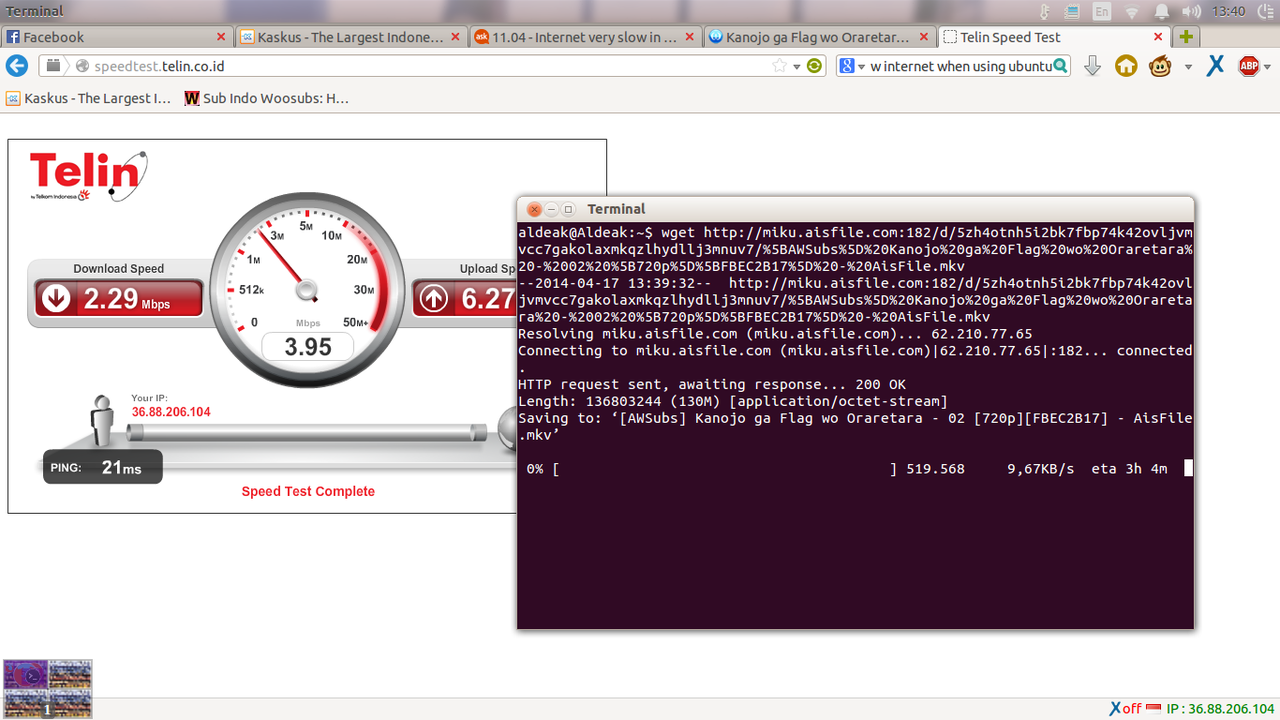This screenshot has width=1280, height=720.
Task: Click the download speed arrow icon
Action: tap(56, 298)
